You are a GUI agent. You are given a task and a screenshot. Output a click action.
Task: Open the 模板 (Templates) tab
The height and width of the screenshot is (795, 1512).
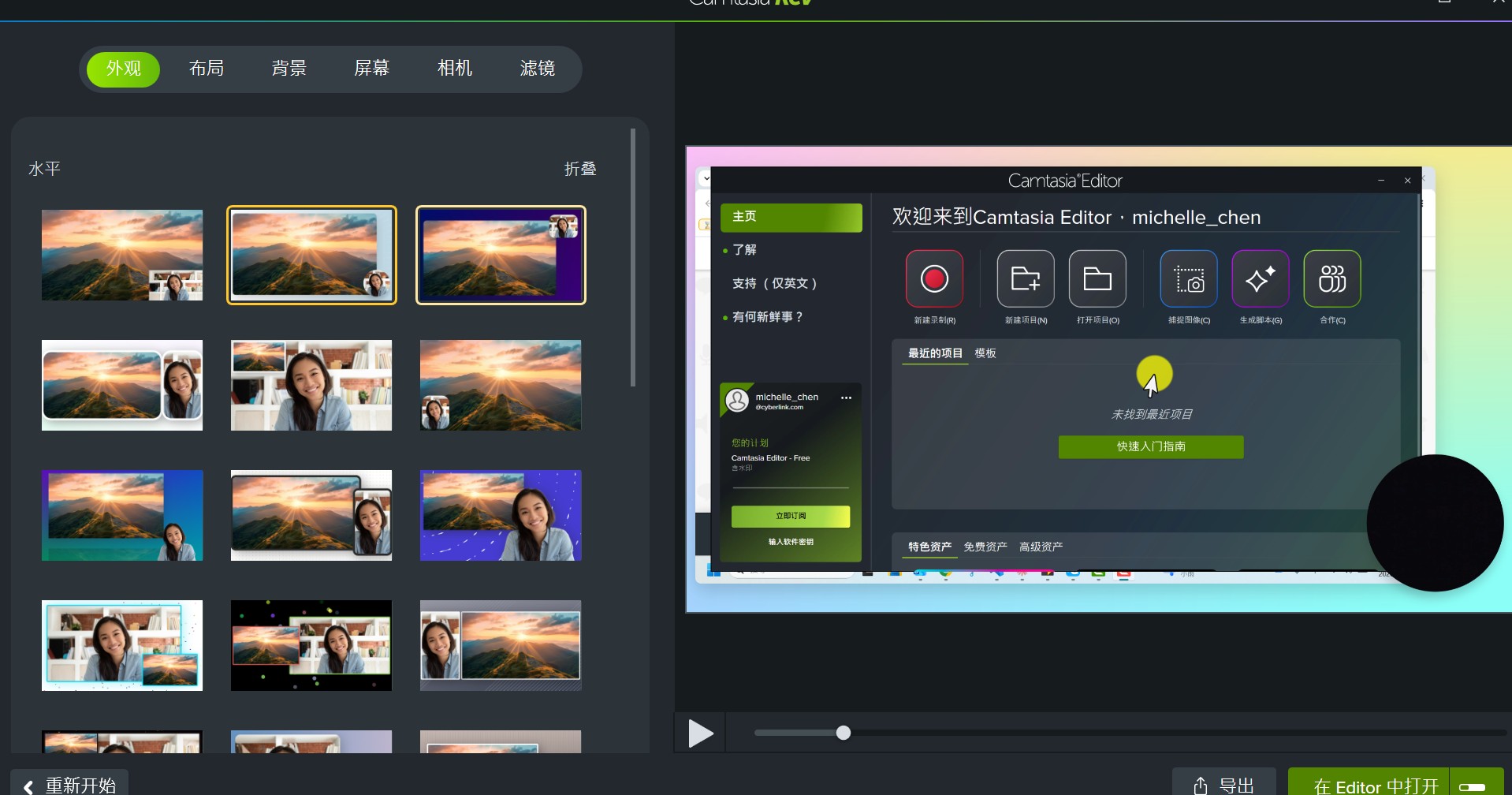[x=985, y=353]
